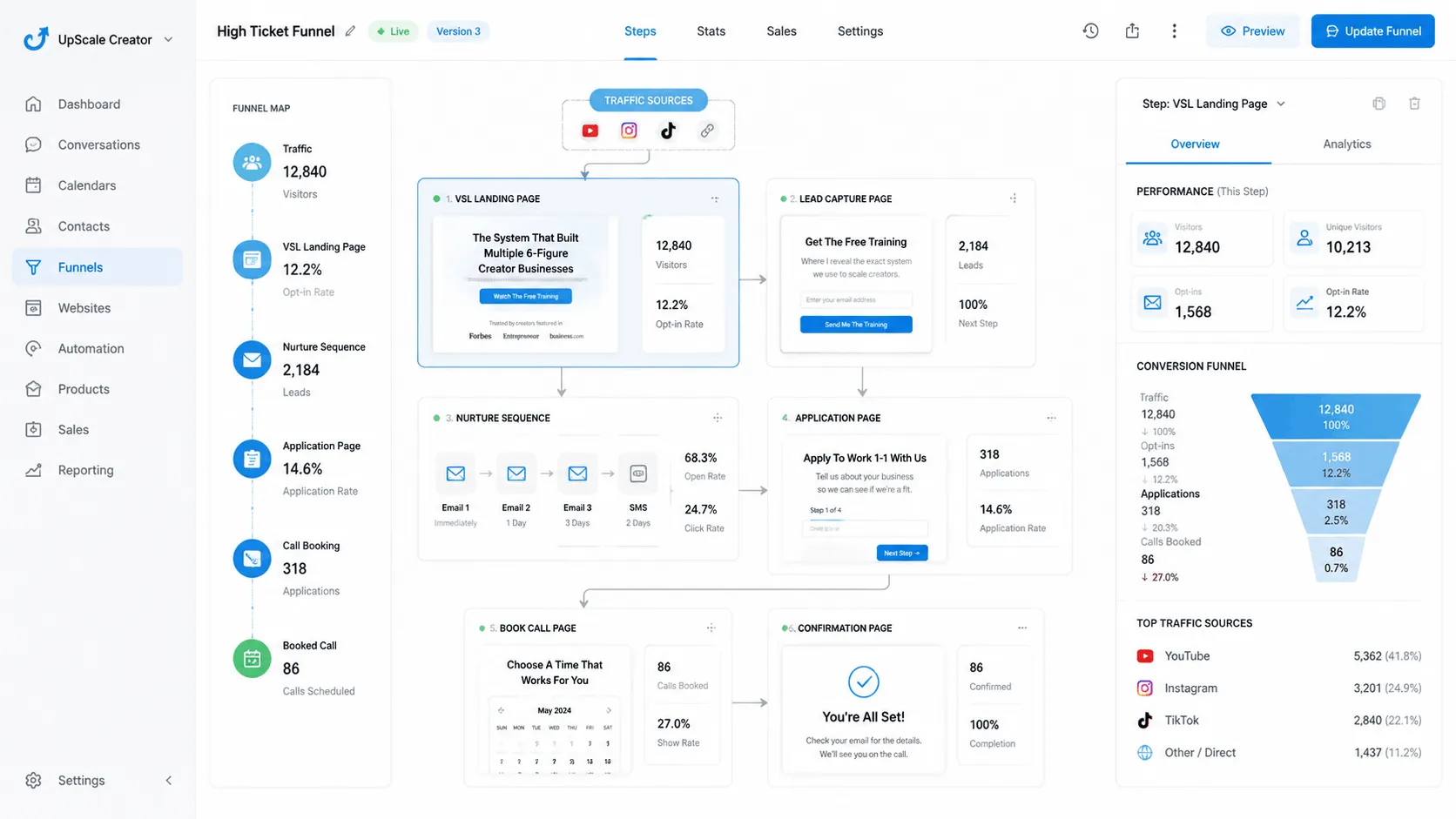
Task: Edit funnel name with pencil icon
Action: [350, 31]
